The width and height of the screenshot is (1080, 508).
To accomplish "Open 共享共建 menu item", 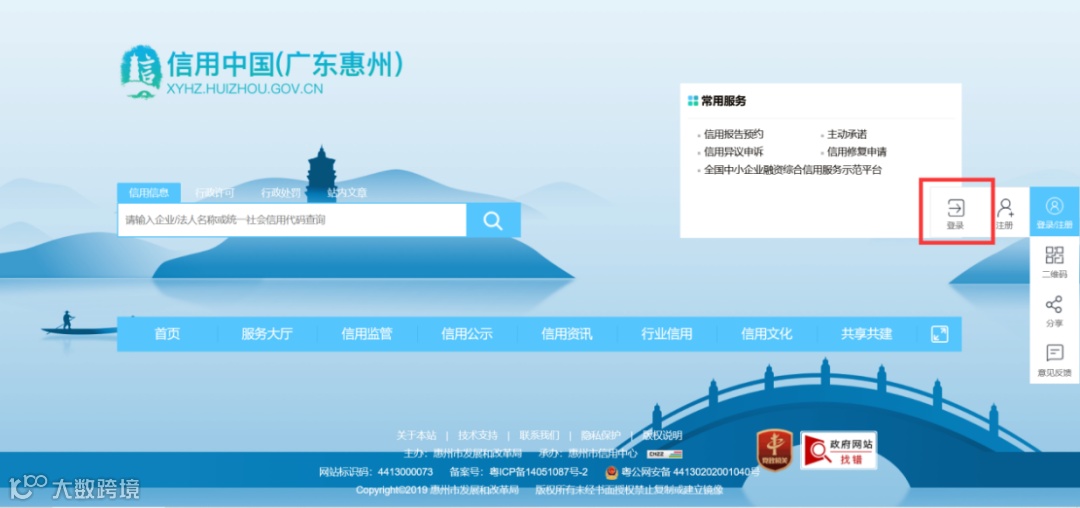I will point(866,334).
